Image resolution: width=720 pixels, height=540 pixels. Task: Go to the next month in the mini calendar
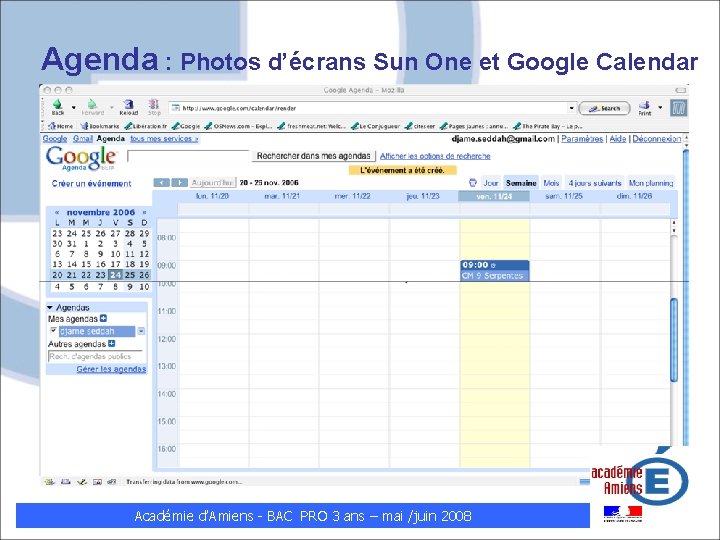(x=144, y=213)
